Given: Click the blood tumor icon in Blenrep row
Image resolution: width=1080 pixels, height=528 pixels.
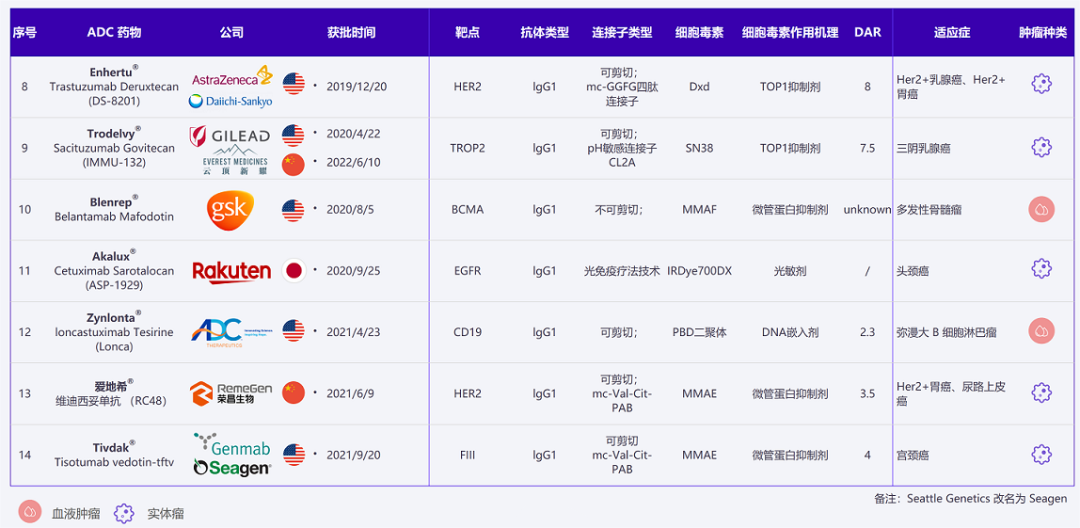Looking at the screenshot, I should (x=1041, y=209).
